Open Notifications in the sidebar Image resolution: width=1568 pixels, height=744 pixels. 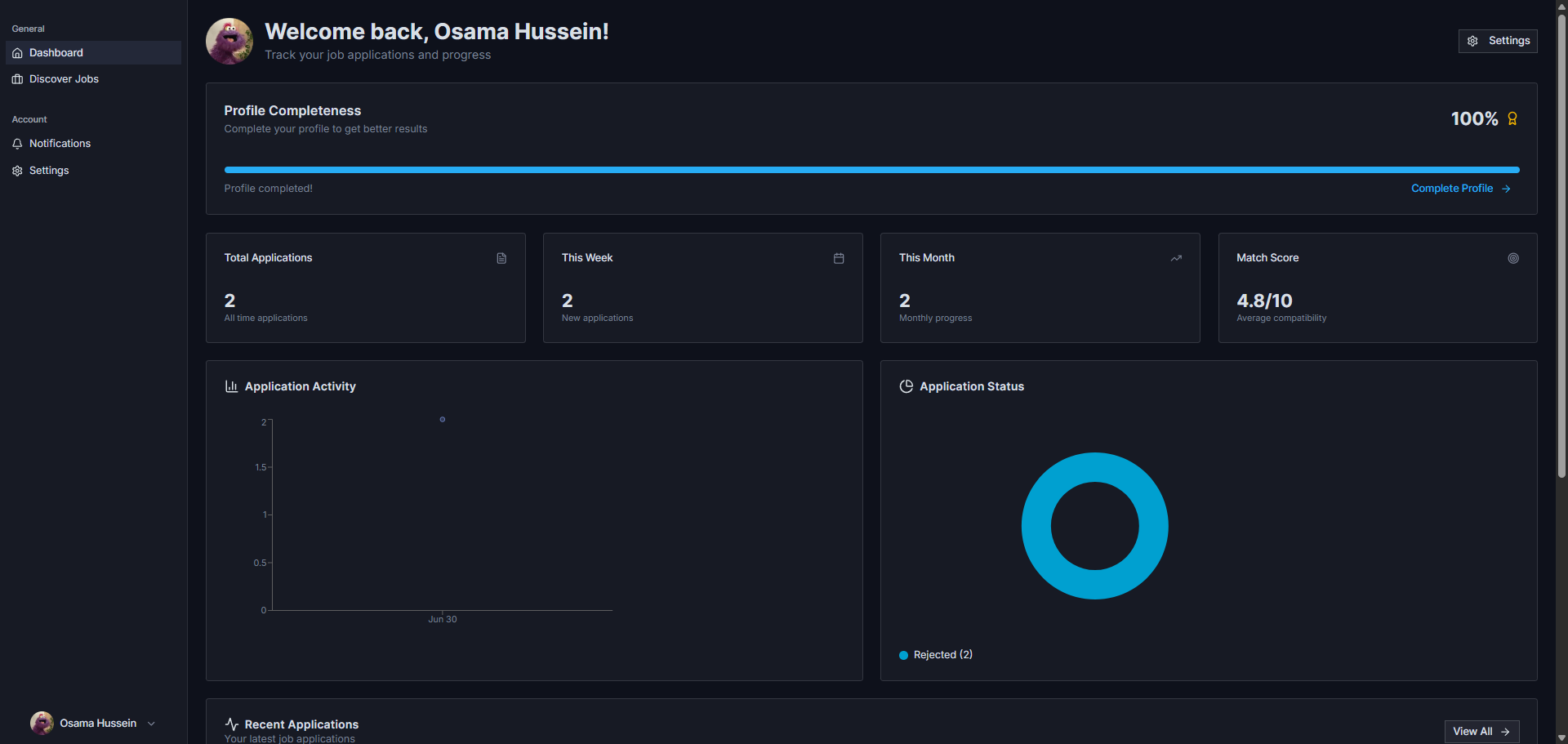pos(93,144)
